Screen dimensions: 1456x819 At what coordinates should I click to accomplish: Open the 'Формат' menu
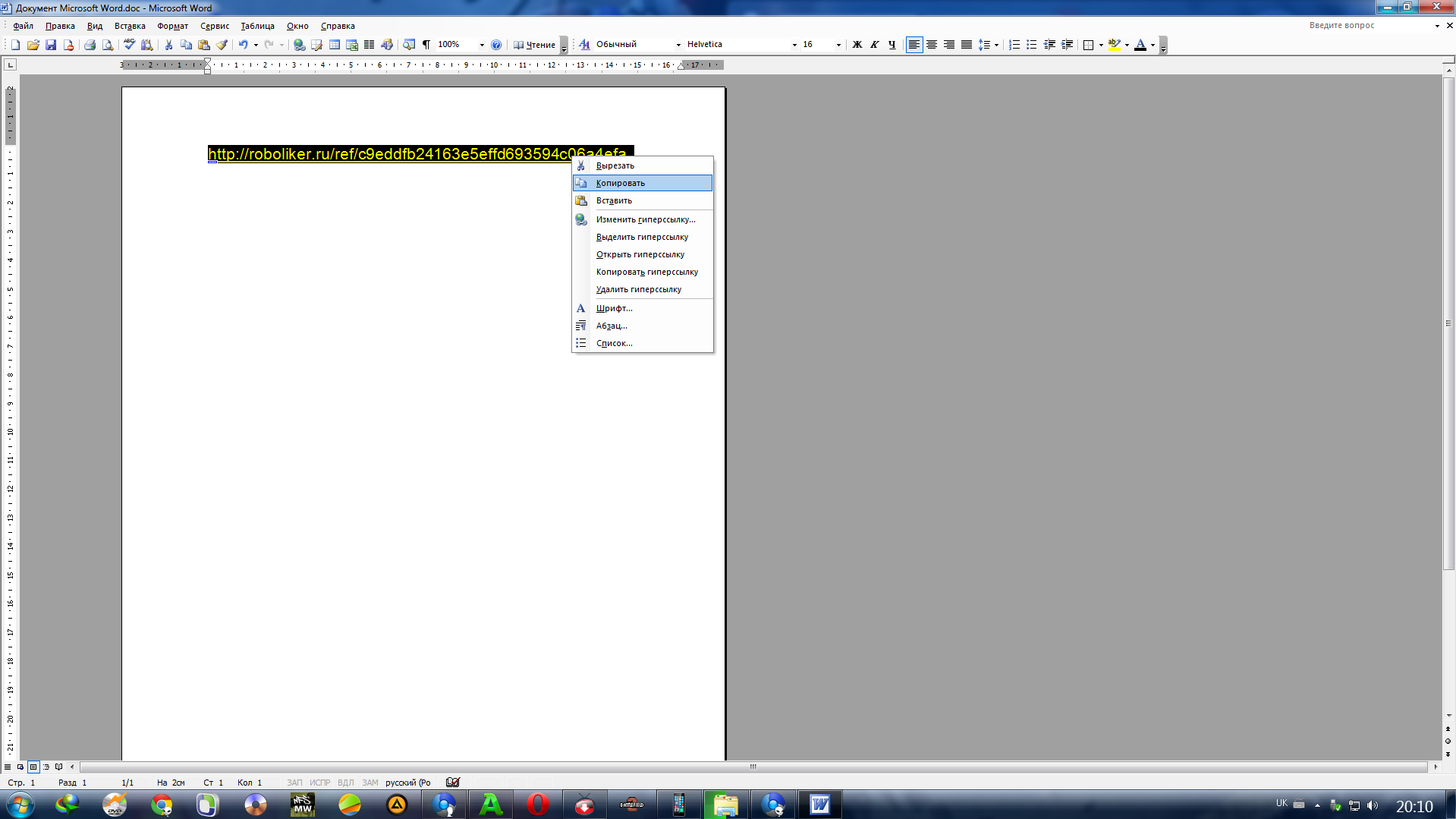coord(172,26)
